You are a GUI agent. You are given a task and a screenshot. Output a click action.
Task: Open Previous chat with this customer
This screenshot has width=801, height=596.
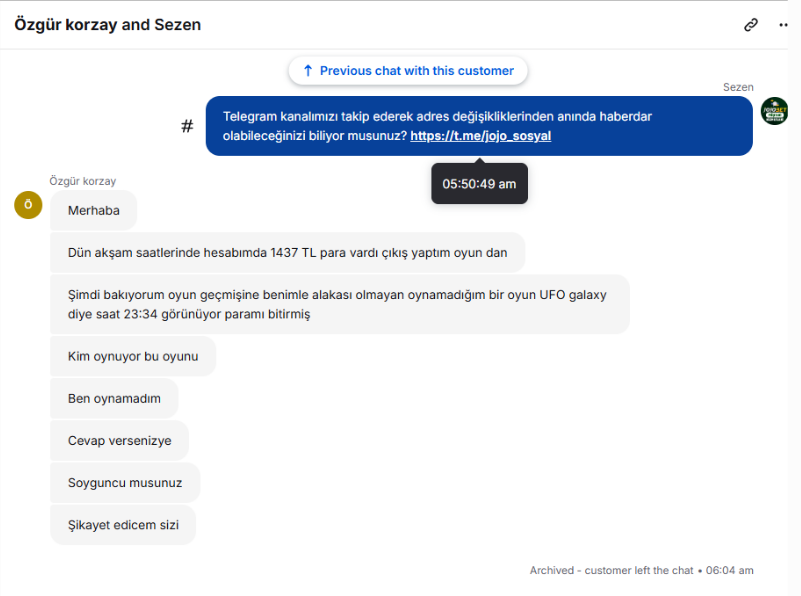(x=408, y=70)
